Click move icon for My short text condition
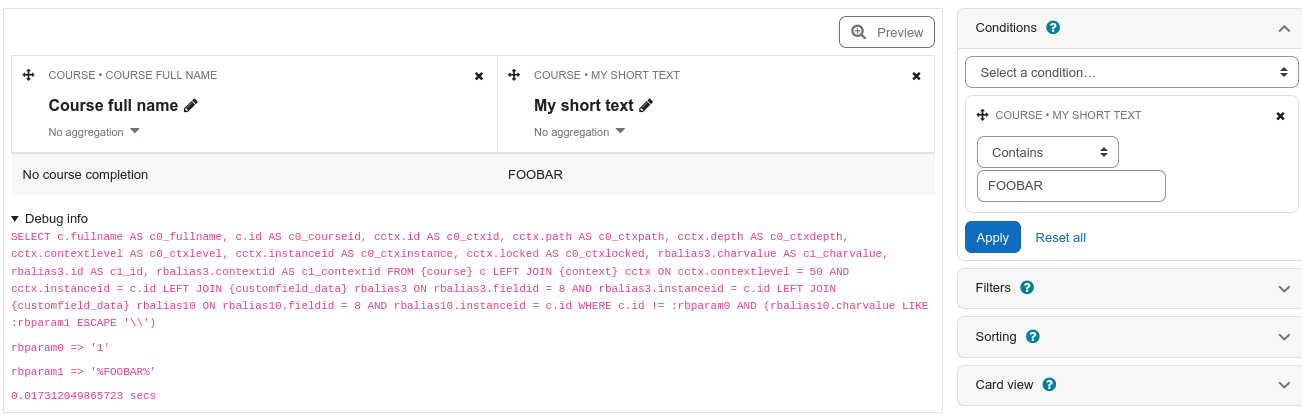The height and width of the screenshot is (416, 1302). [x=983, y=115]
